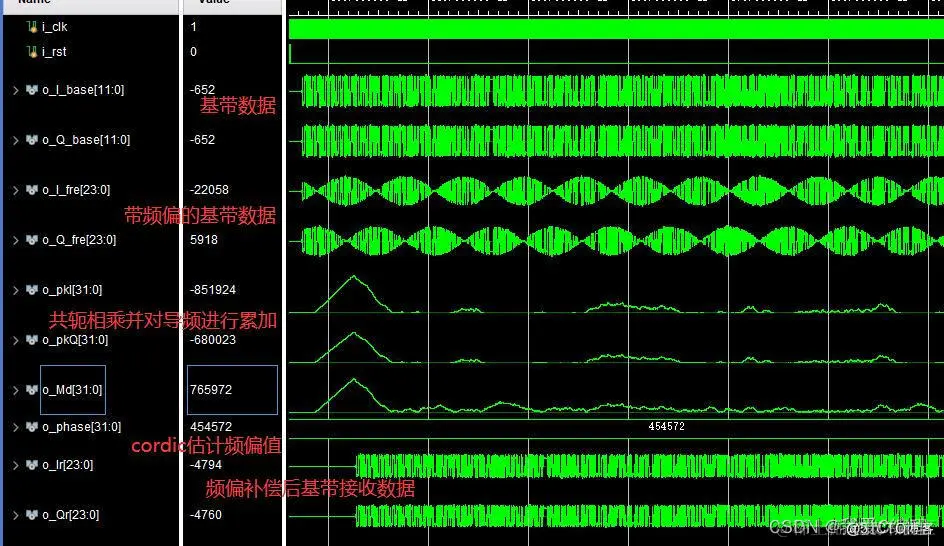Select the o_phase[31:0] signal name

pyautogui.click(x=82, y=427)
